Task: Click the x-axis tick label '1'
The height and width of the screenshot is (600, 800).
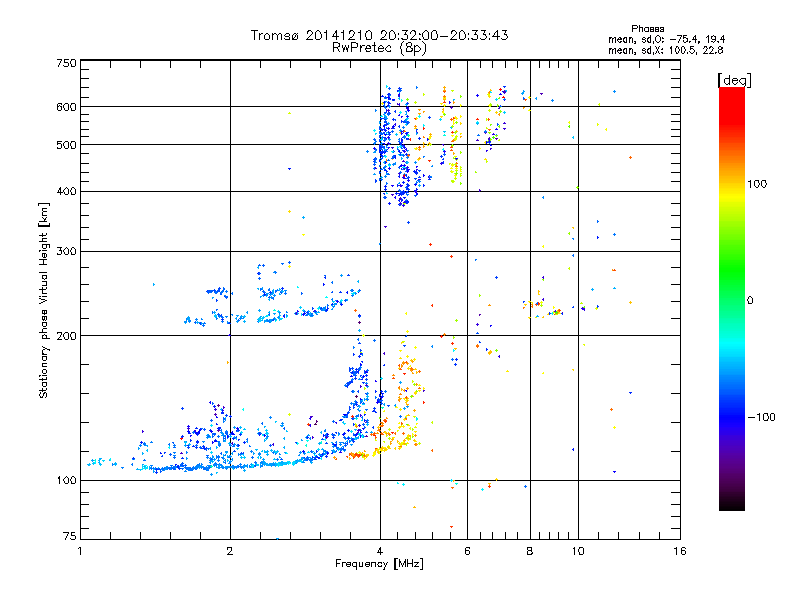Action: 80,551
